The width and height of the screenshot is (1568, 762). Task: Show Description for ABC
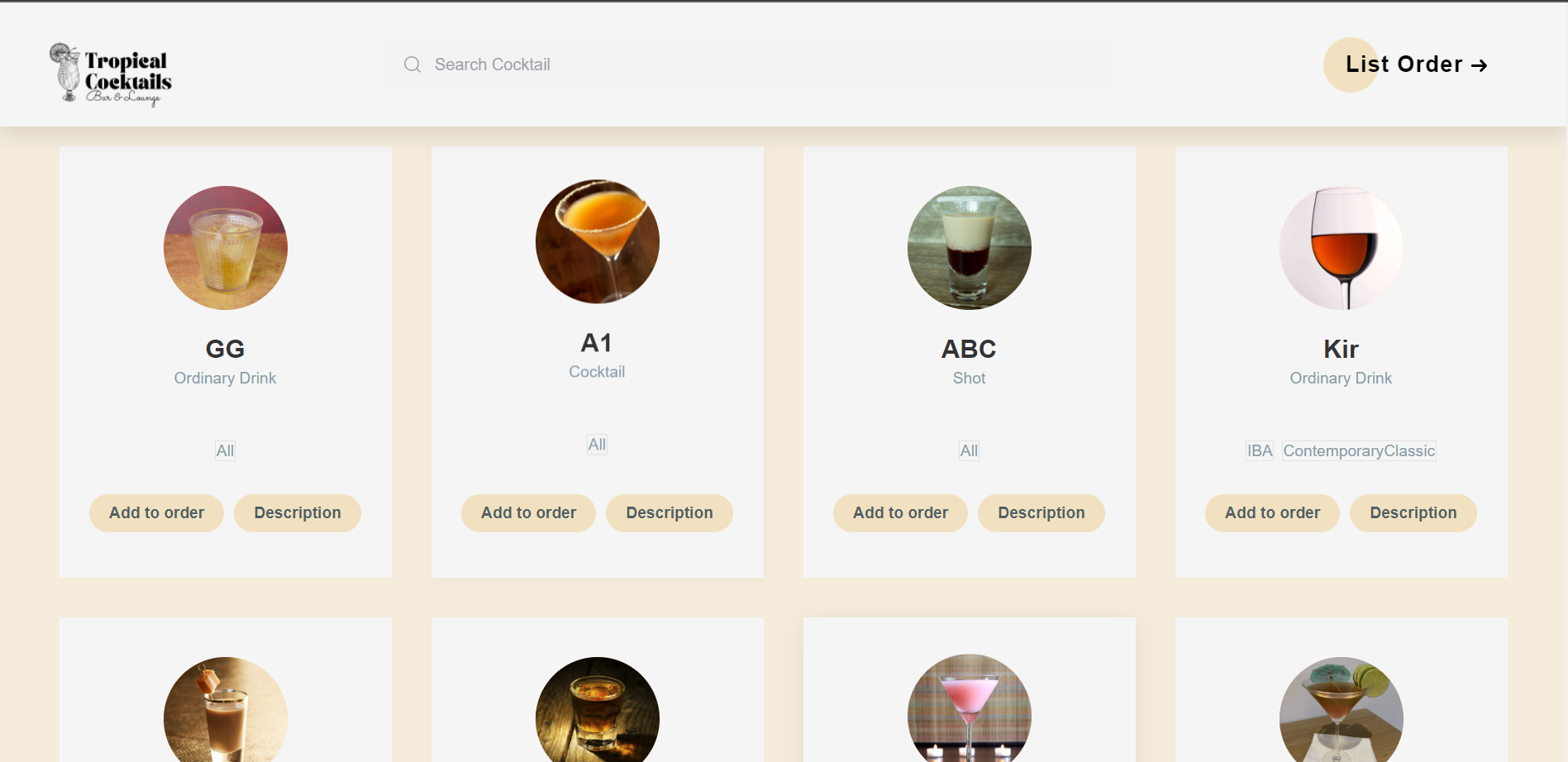1041,512
